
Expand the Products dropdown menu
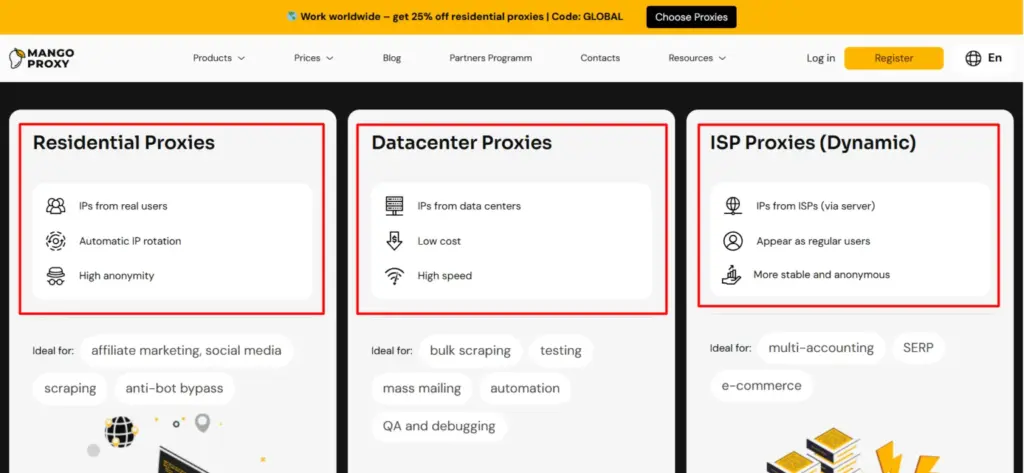pos(219,58)
